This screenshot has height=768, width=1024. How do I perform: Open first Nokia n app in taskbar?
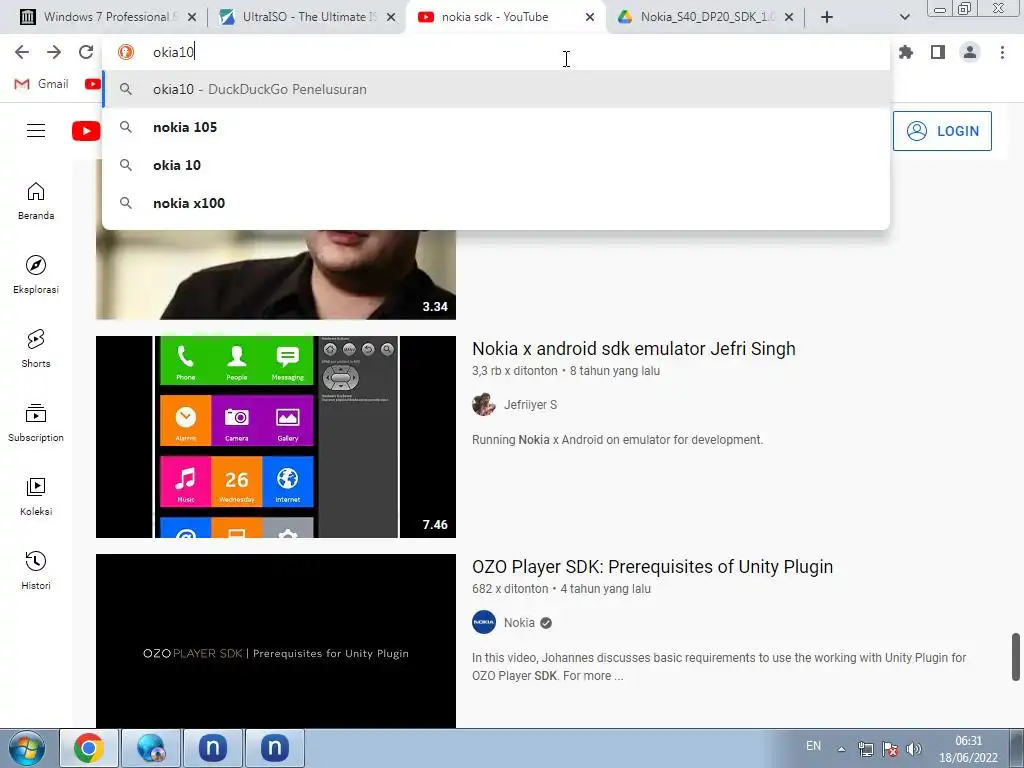213,748
